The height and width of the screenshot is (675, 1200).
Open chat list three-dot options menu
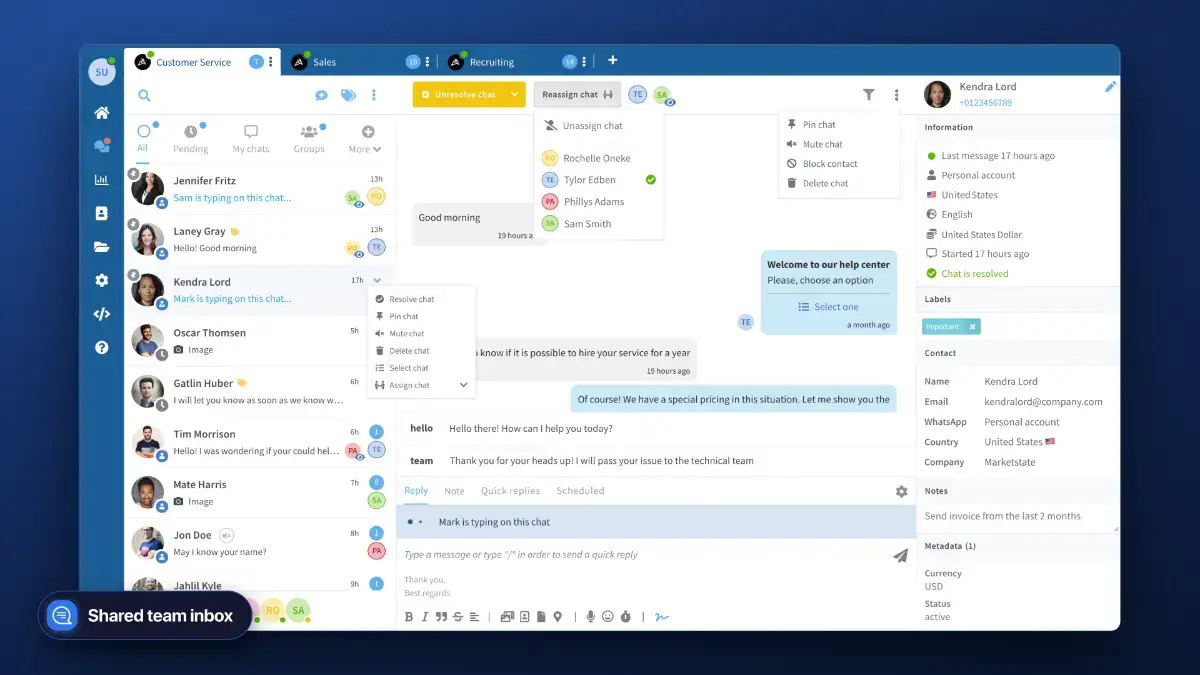click(x=374, y=95)
